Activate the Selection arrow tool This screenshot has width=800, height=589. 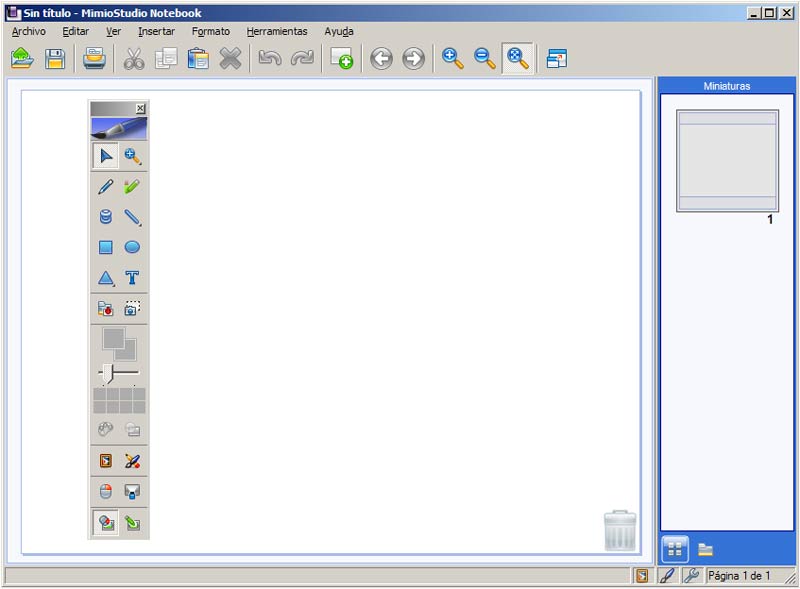106,155
